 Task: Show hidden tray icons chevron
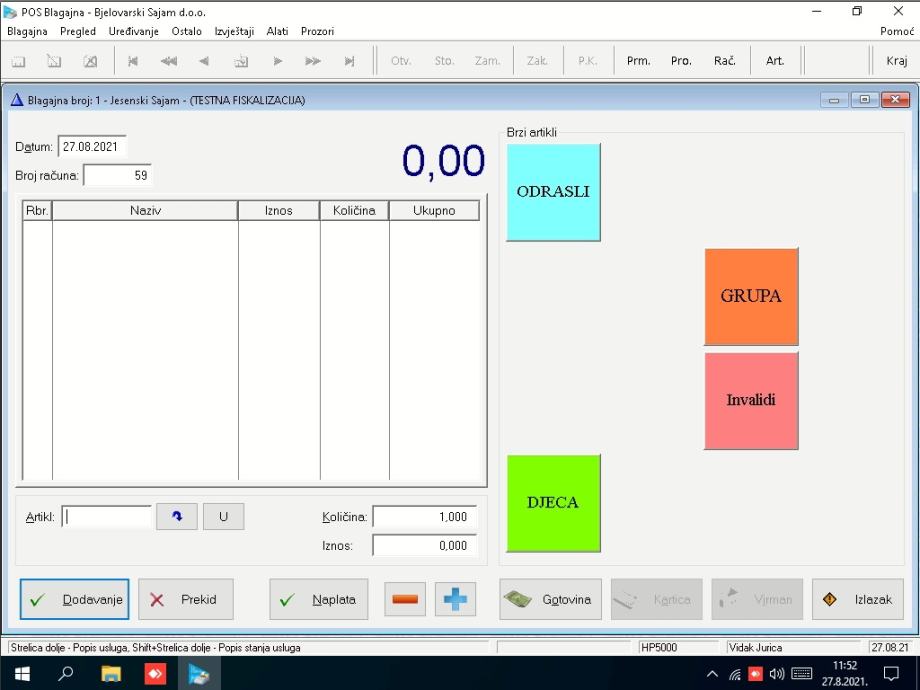(712, 674)
